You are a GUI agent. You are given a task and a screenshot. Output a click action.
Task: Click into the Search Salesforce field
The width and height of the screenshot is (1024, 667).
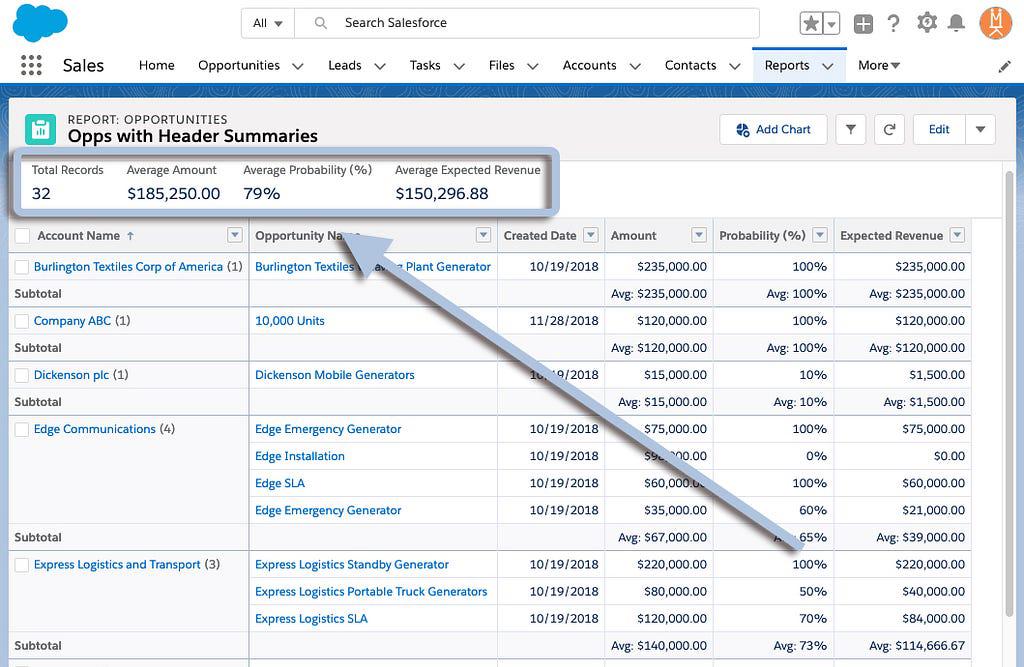(540, 23)
